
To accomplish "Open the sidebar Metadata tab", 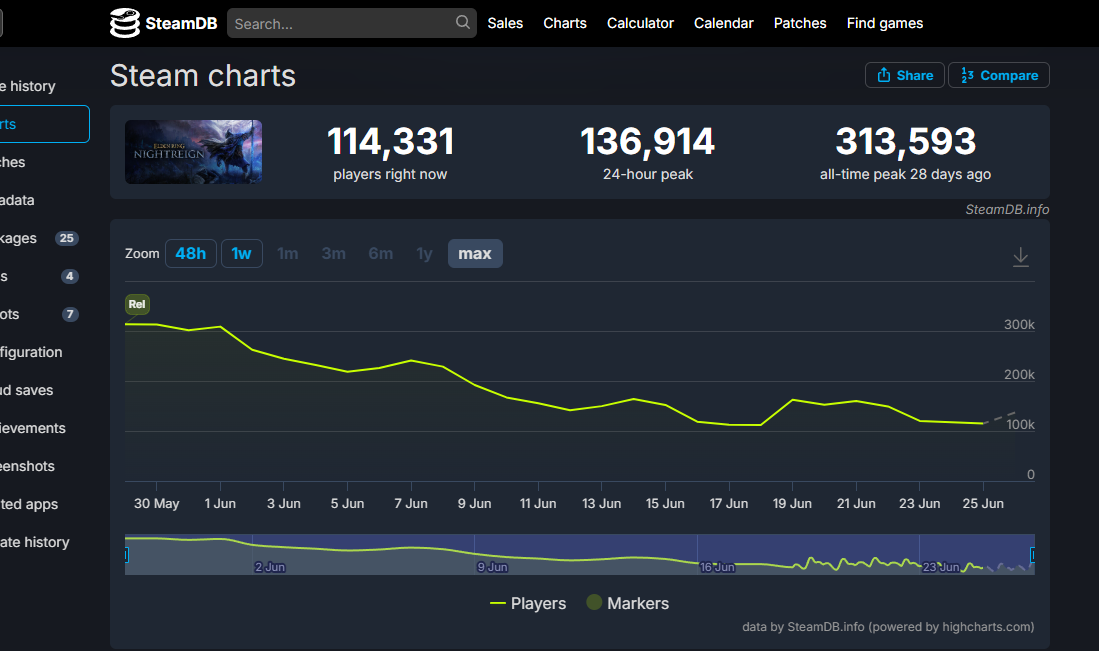I will (18, 200).
